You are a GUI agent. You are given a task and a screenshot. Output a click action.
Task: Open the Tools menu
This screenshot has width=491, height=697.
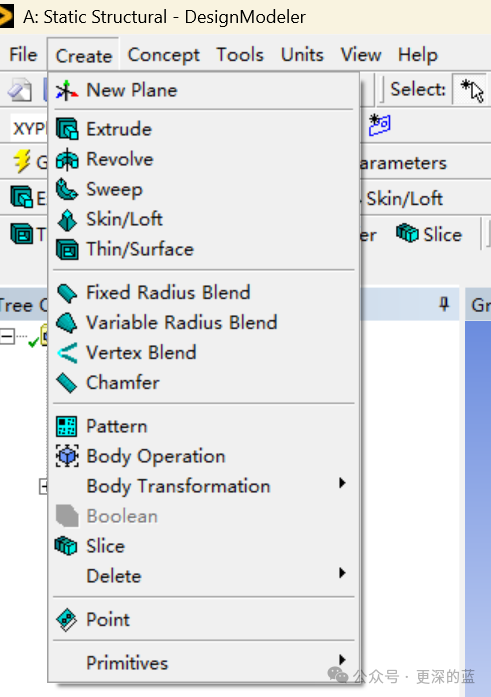240,55
